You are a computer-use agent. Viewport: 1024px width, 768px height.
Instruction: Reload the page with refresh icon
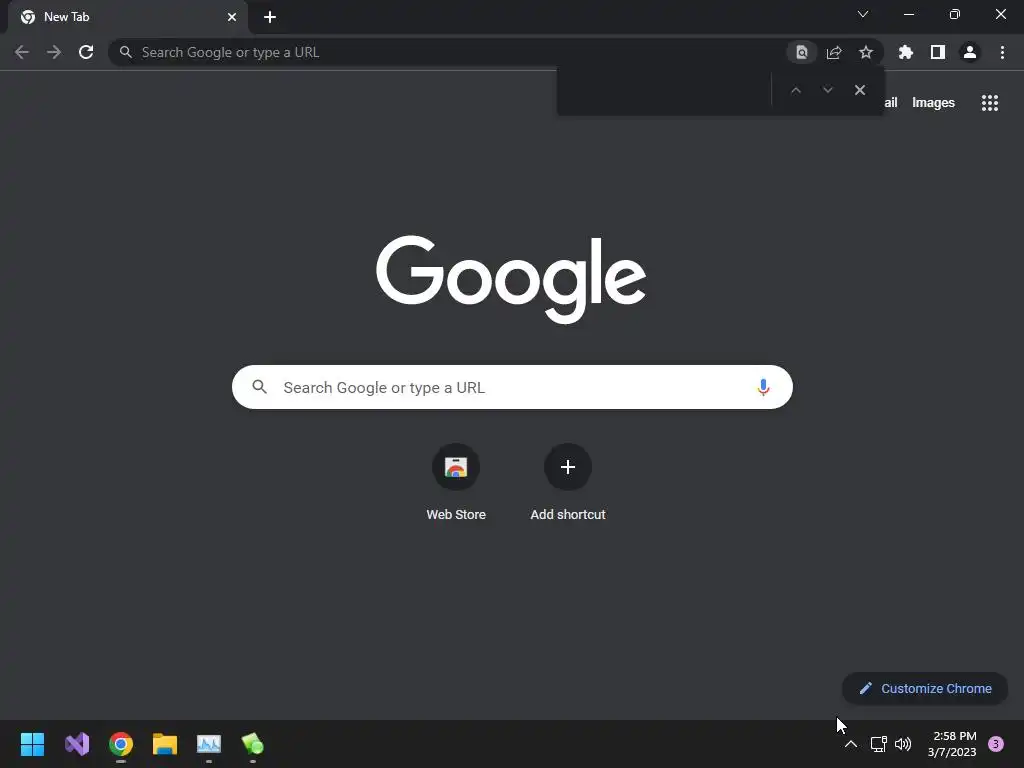click(86, 52)
